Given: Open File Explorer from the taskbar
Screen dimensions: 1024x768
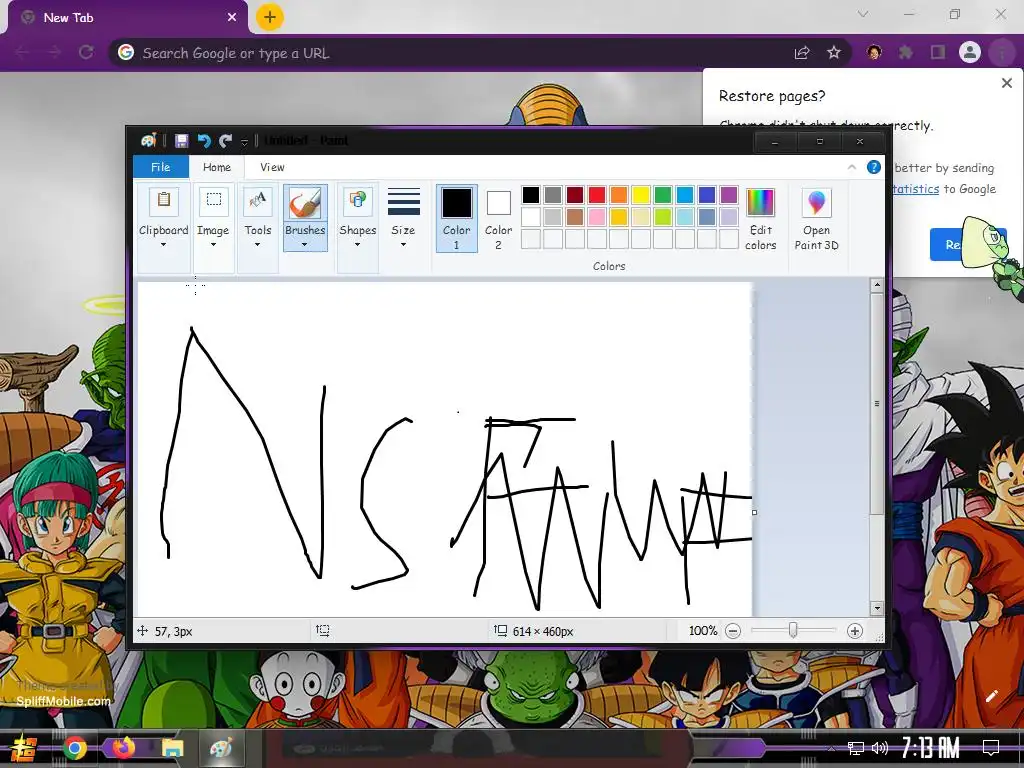Looking at the screenshot, I should [172, 748].
